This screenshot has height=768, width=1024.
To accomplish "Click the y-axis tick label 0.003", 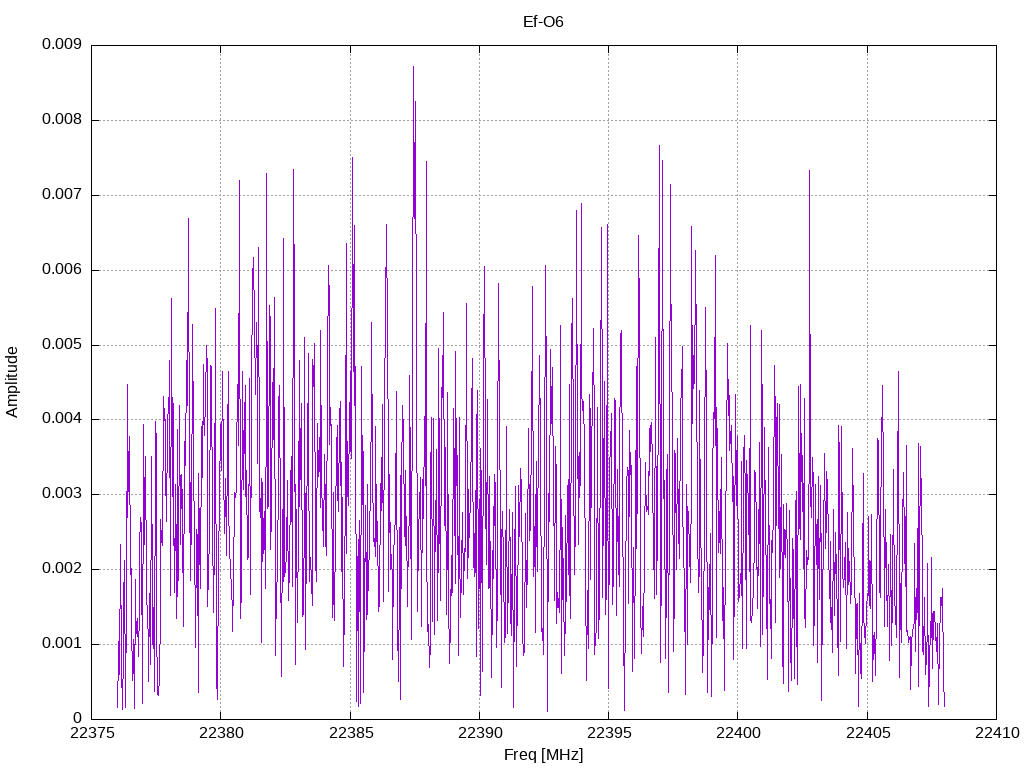I will pos(62,494).
